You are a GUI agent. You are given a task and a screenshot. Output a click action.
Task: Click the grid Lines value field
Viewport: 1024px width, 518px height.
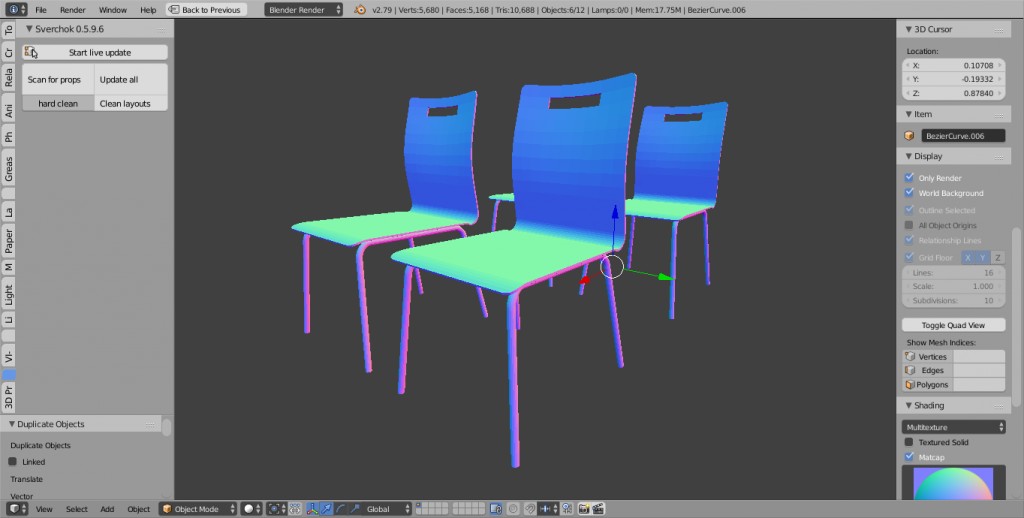953,272
